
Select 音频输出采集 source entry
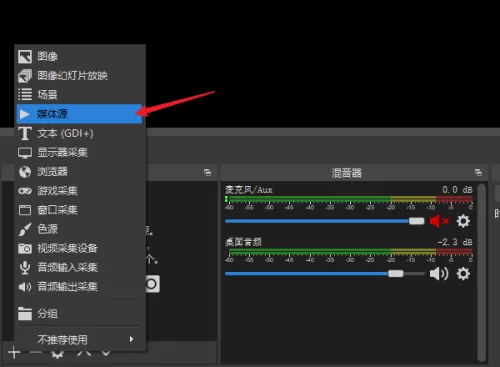pos(80,287)
